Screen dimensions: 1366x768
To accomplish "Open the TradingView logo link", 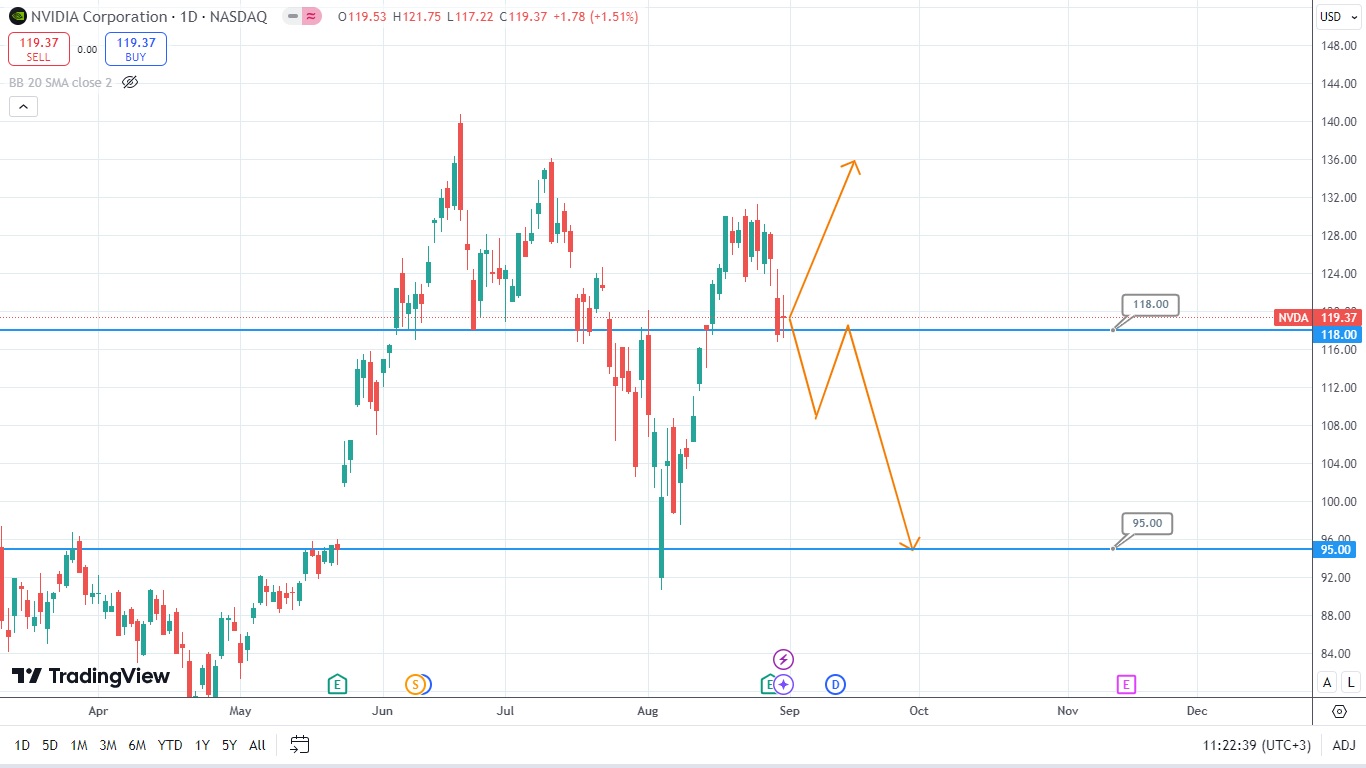I will click(91, 677).
